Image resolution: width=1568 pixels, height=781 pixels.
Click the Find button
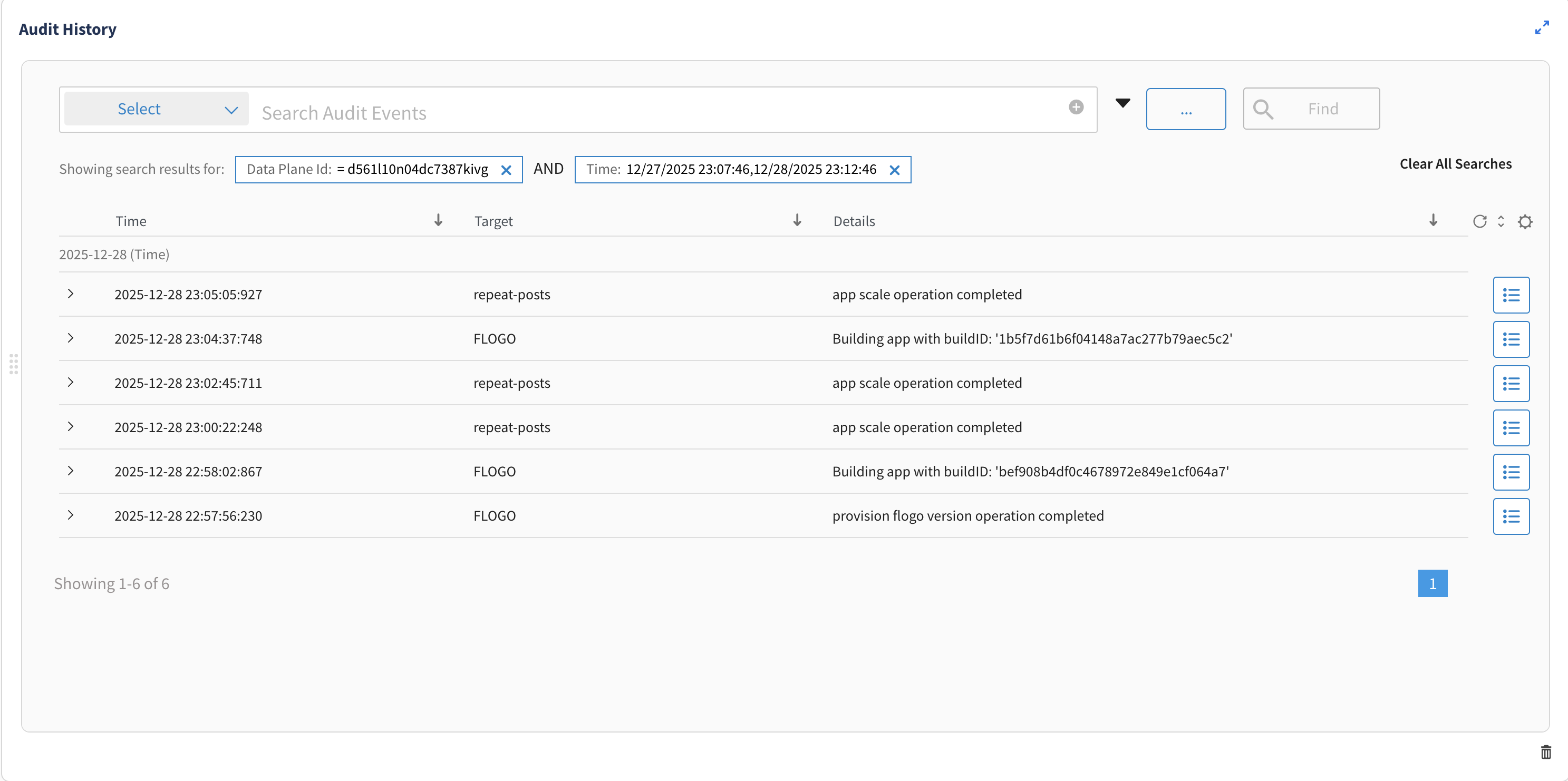pyautogui.click(x=1311, y=109)
